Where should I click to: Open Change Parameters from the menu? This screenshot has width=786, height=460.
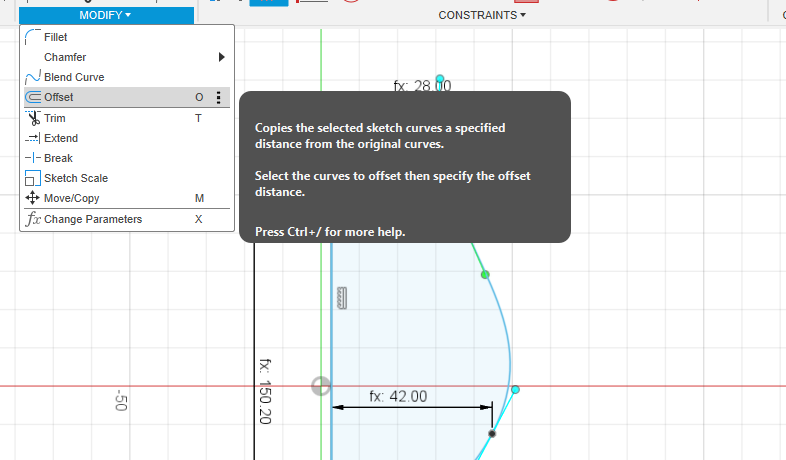[x=92, y=219]
